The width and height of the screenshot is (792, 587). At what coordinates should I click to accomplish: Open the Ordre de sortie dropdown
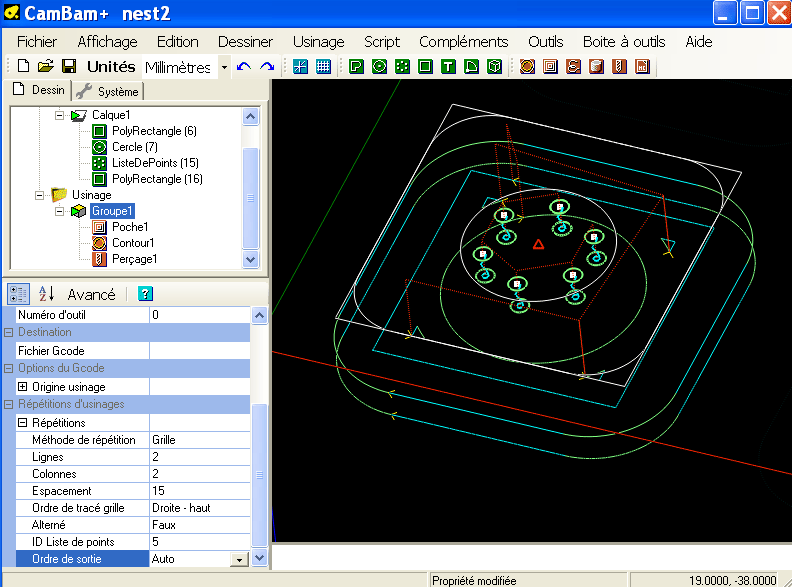pos(239,559)
